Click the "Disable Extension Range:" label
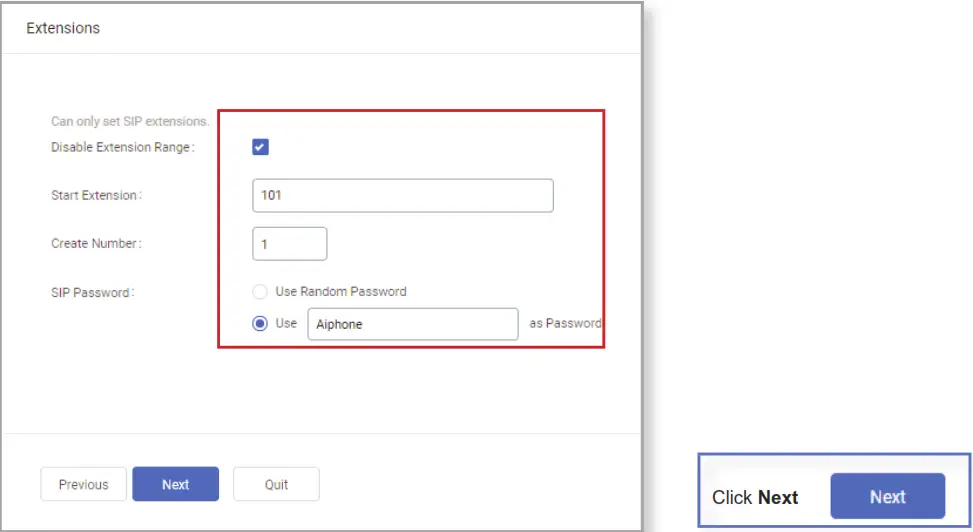 coord(123,147)
